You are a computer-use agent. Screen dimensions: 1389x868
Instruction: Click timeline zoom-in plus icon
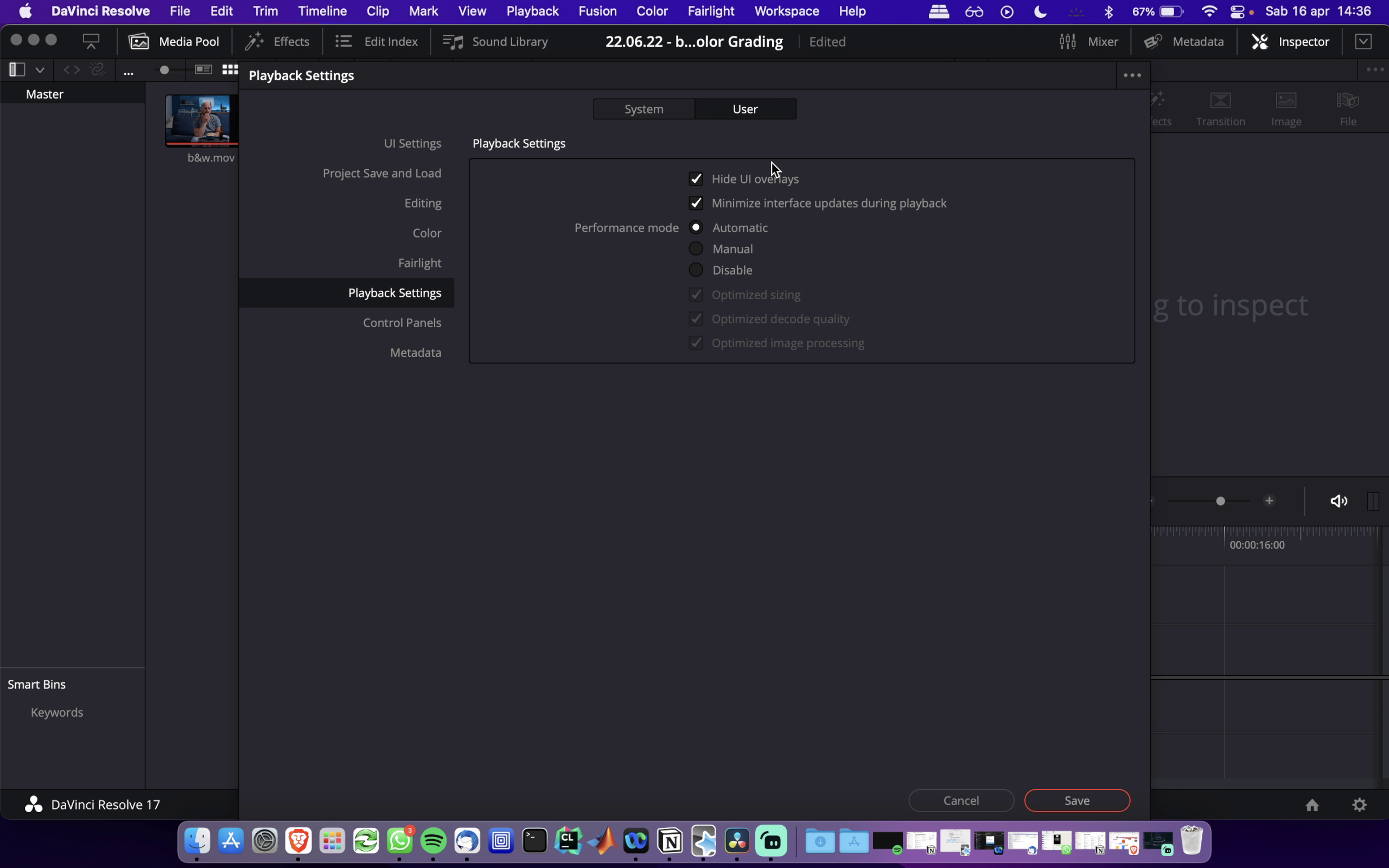click(x=1270, y=501)
